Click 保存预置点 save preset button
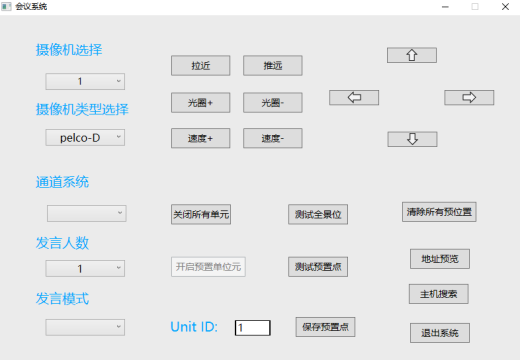This screenshot has height=361, width=521. pos(325,327)
